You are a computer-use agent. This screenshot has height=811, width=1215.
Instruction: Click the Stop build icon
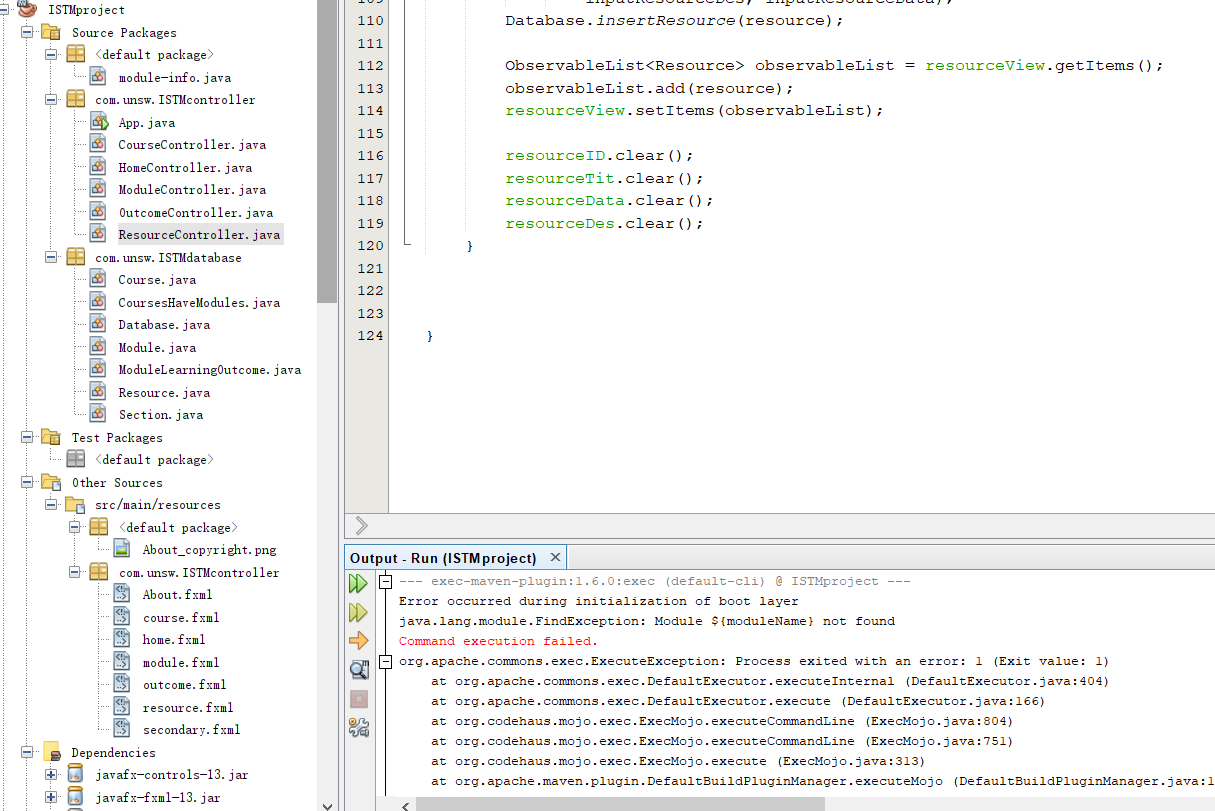click(358, 699)
